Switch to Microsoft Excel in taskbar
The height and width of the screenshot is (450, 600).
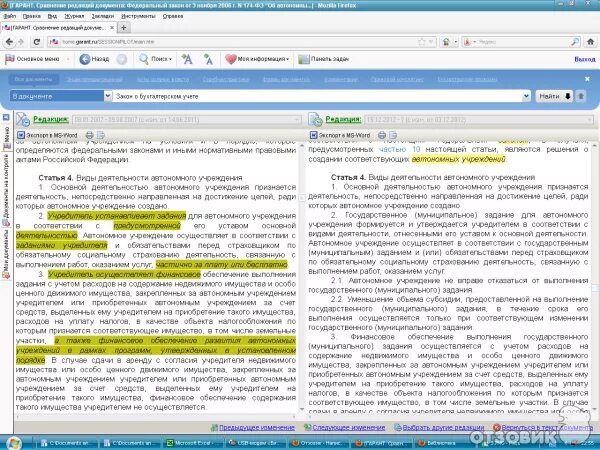coord(189,443)
